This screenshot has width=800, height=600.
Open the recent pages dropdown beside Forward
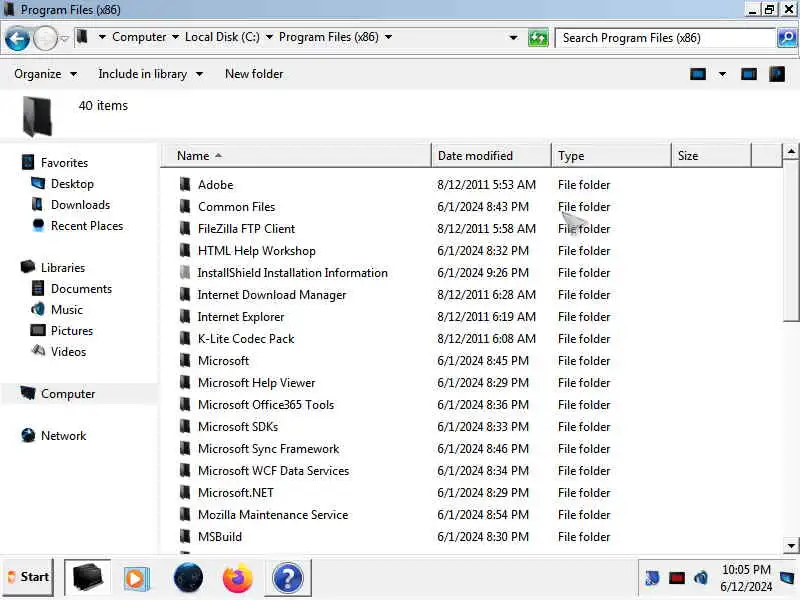coord(64,38)
